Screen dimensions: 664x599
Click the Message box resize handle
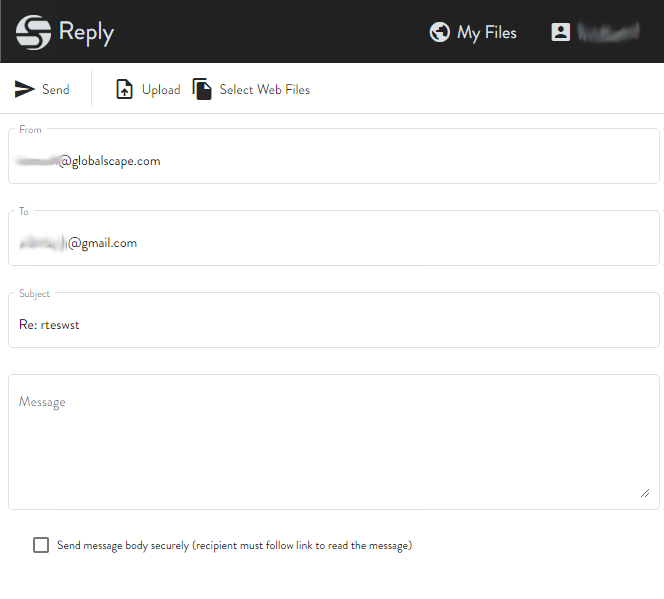point(645,492)
